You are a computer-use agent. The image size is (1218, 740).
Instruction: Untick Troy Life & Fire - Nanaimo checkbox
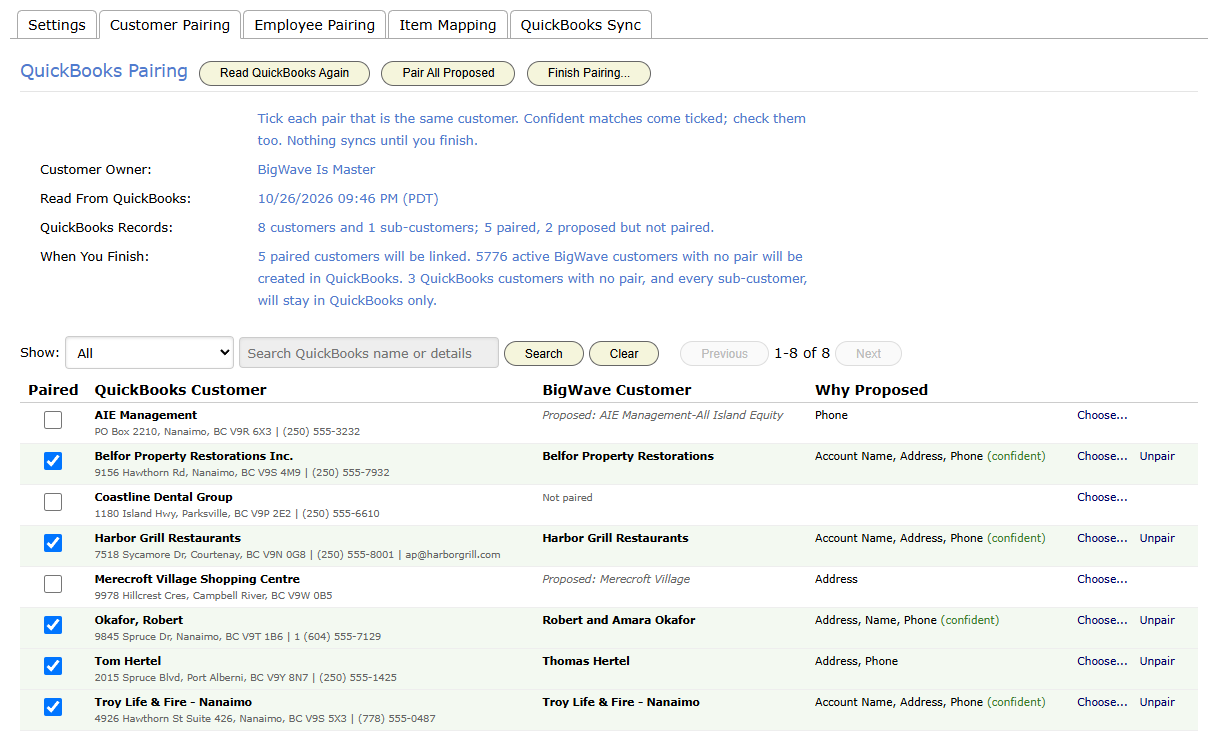53,707
